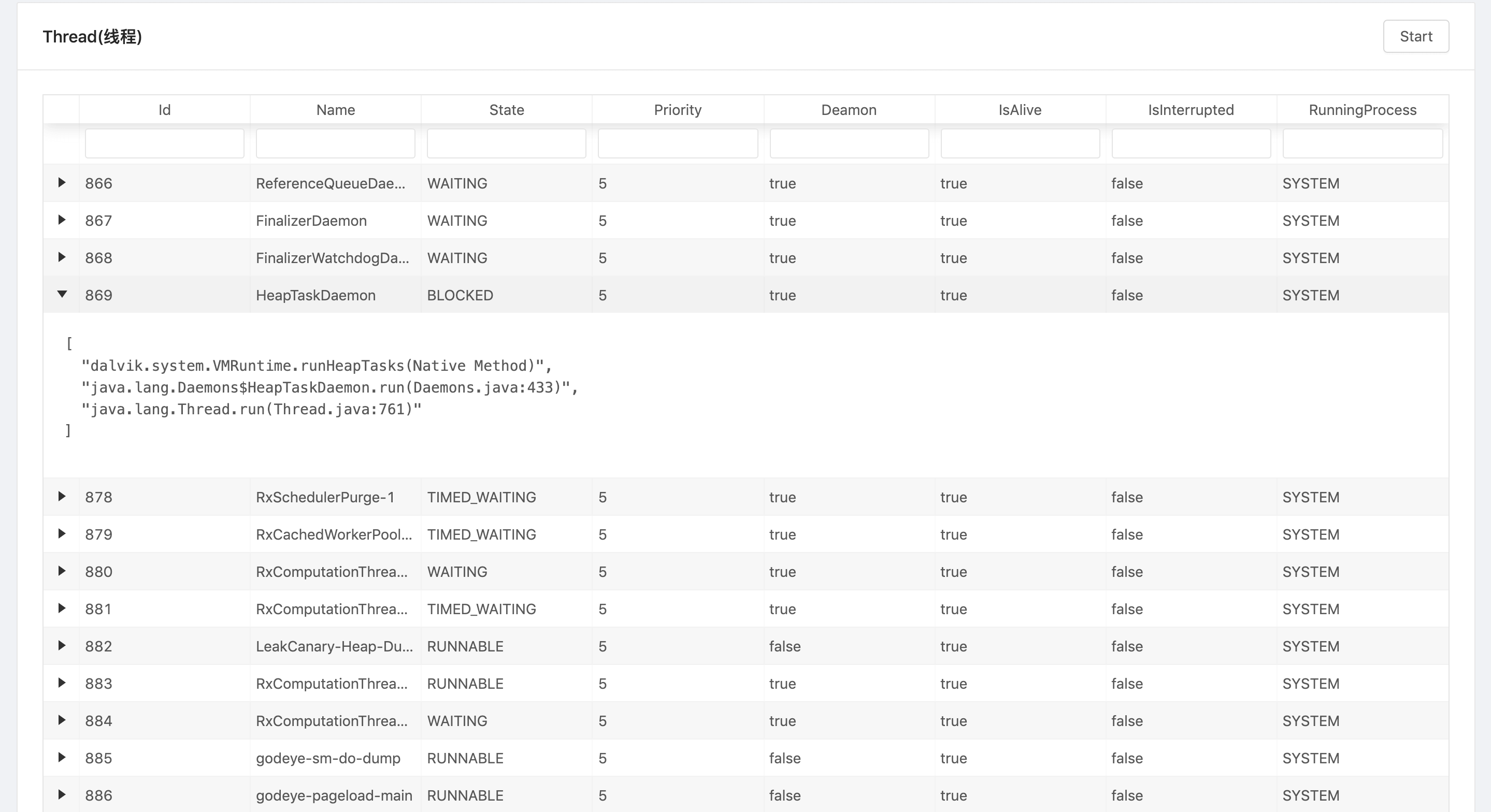Expand thread 866 ReferenceQueueDaemon details
This screenshot has height=812, width=1491.
click(63, 183)
